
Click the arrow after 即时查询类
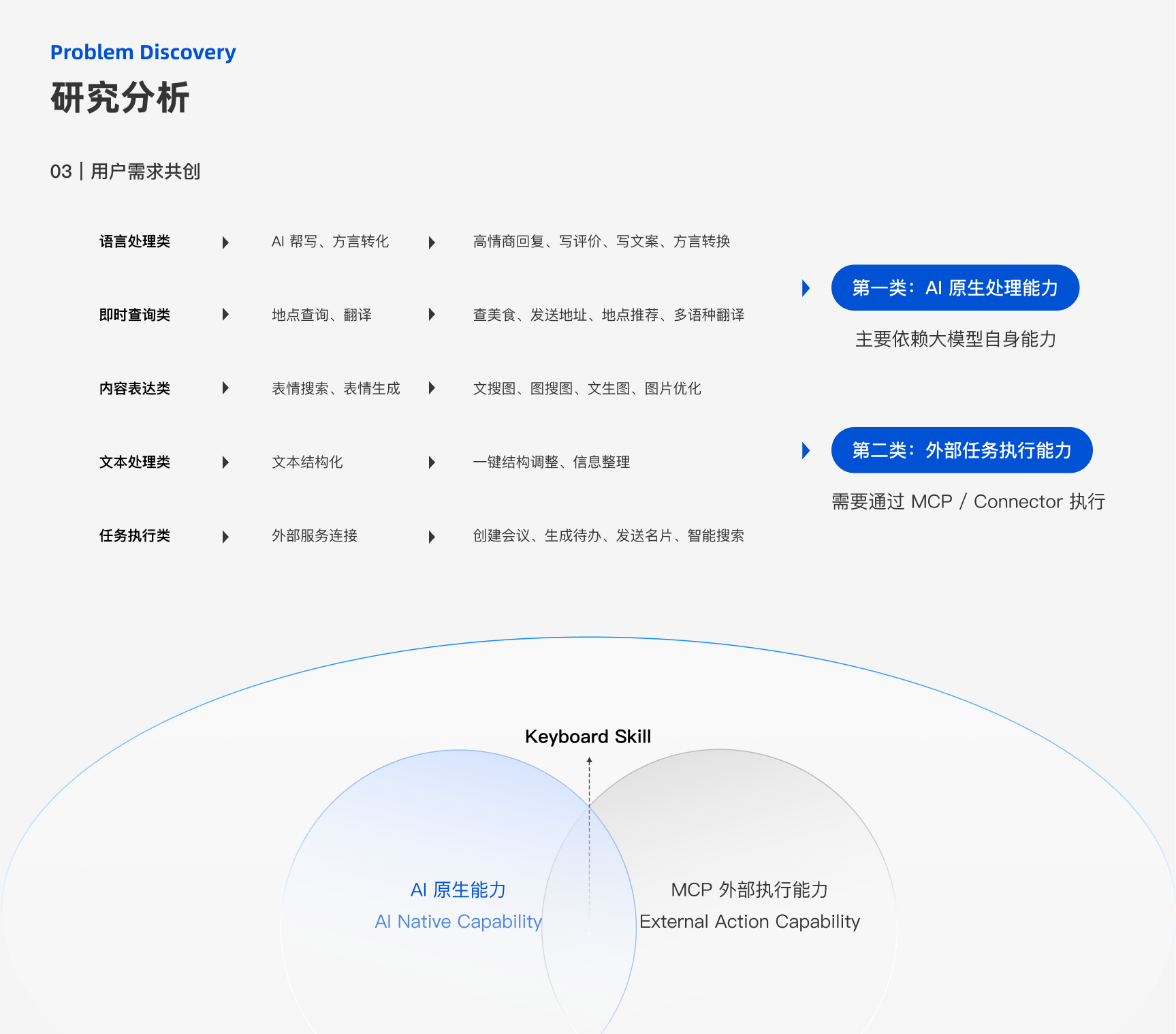click(225, 314)
